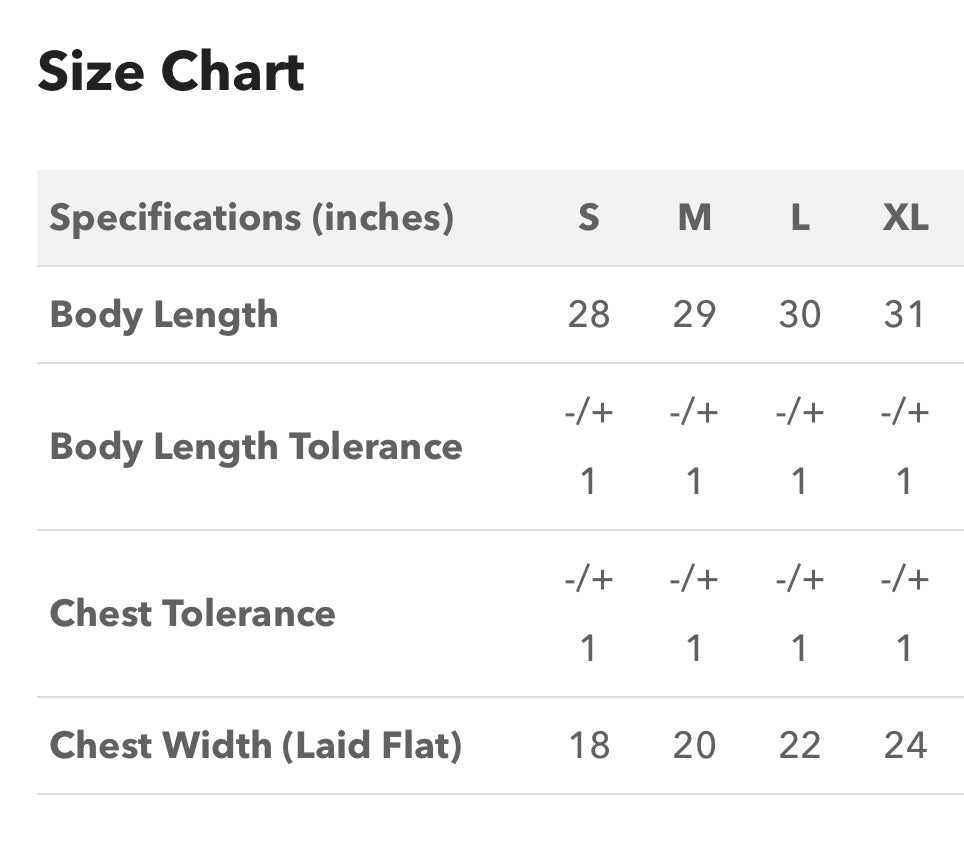Viewport: 964px width, 842px height.
Task: Click the Specifications (inches) header
Action: 251,218
